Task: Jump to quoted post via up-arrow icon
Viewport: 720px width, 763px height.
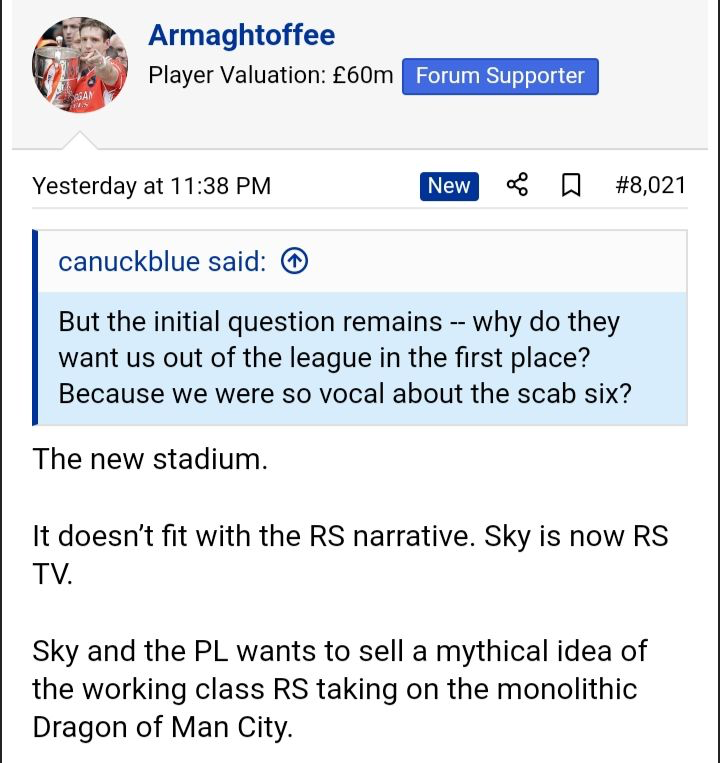Action: tap(294, 261)
